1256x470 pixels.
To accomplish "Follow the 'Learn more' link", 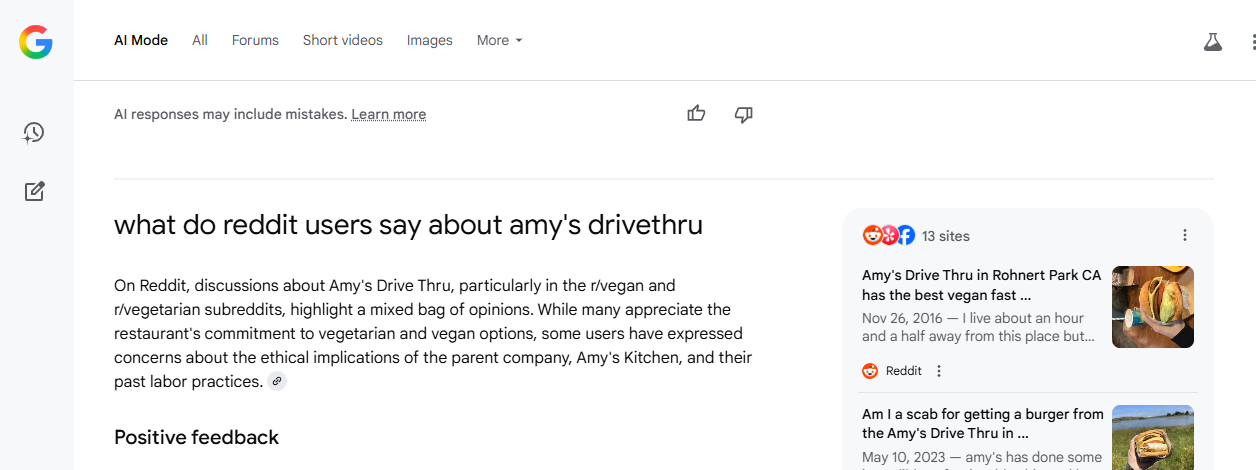I will (389, 114).
